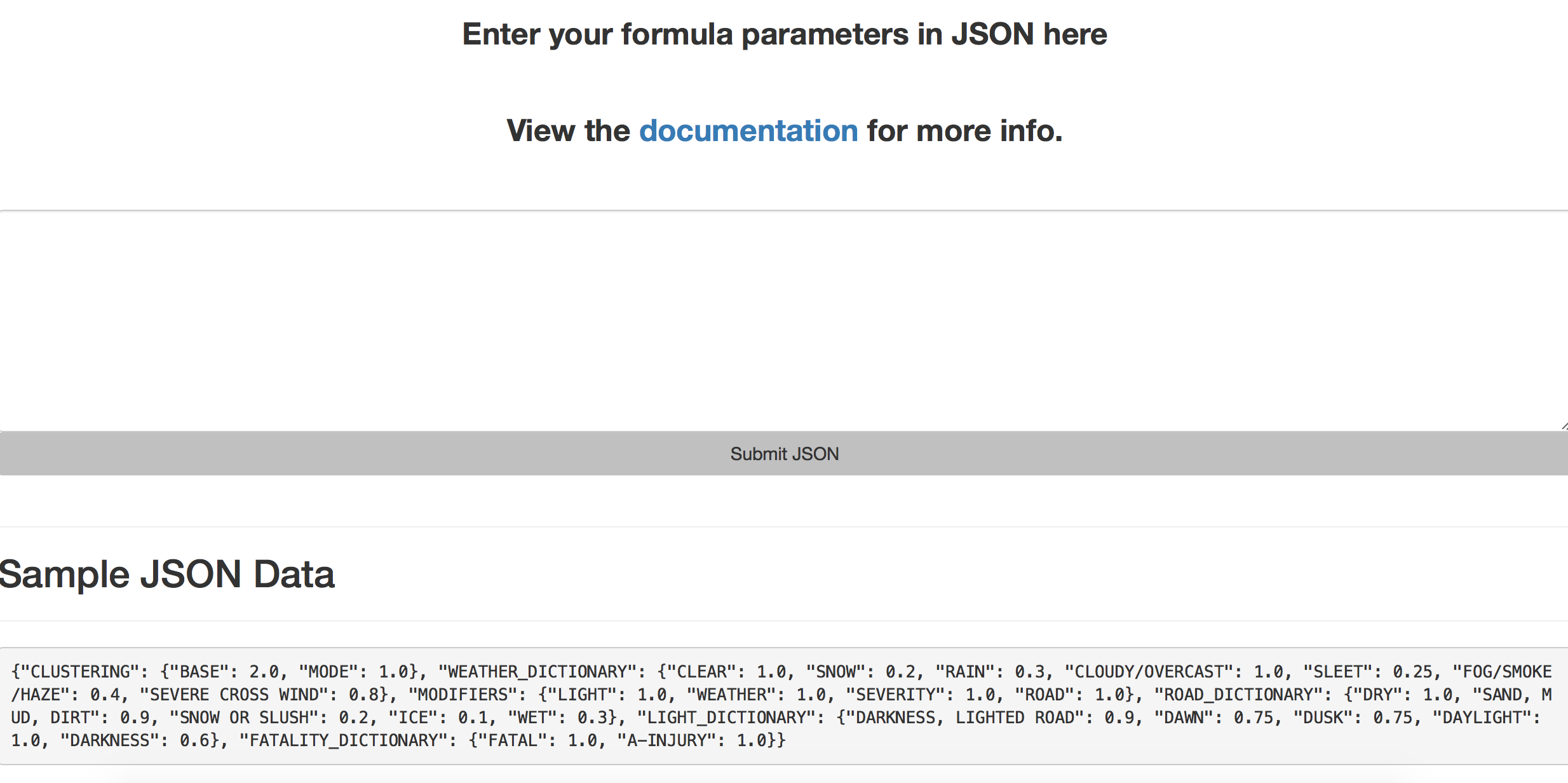Open the documentation link
Viewport: 1568px width, 783px height.
(748, 131)
